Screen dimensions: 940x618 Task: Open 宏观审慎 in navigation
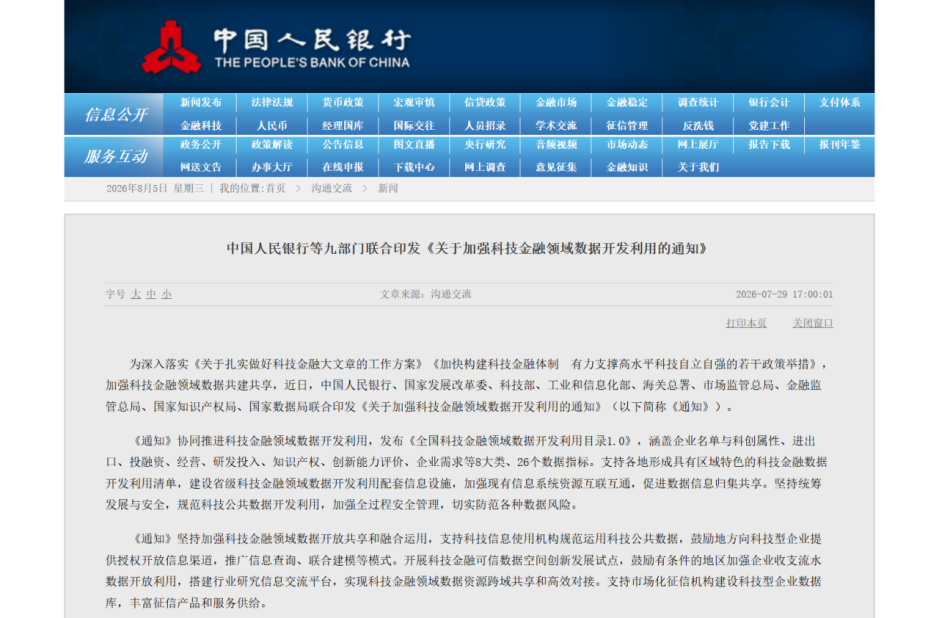pyautogui.click(x=414, y=103)
